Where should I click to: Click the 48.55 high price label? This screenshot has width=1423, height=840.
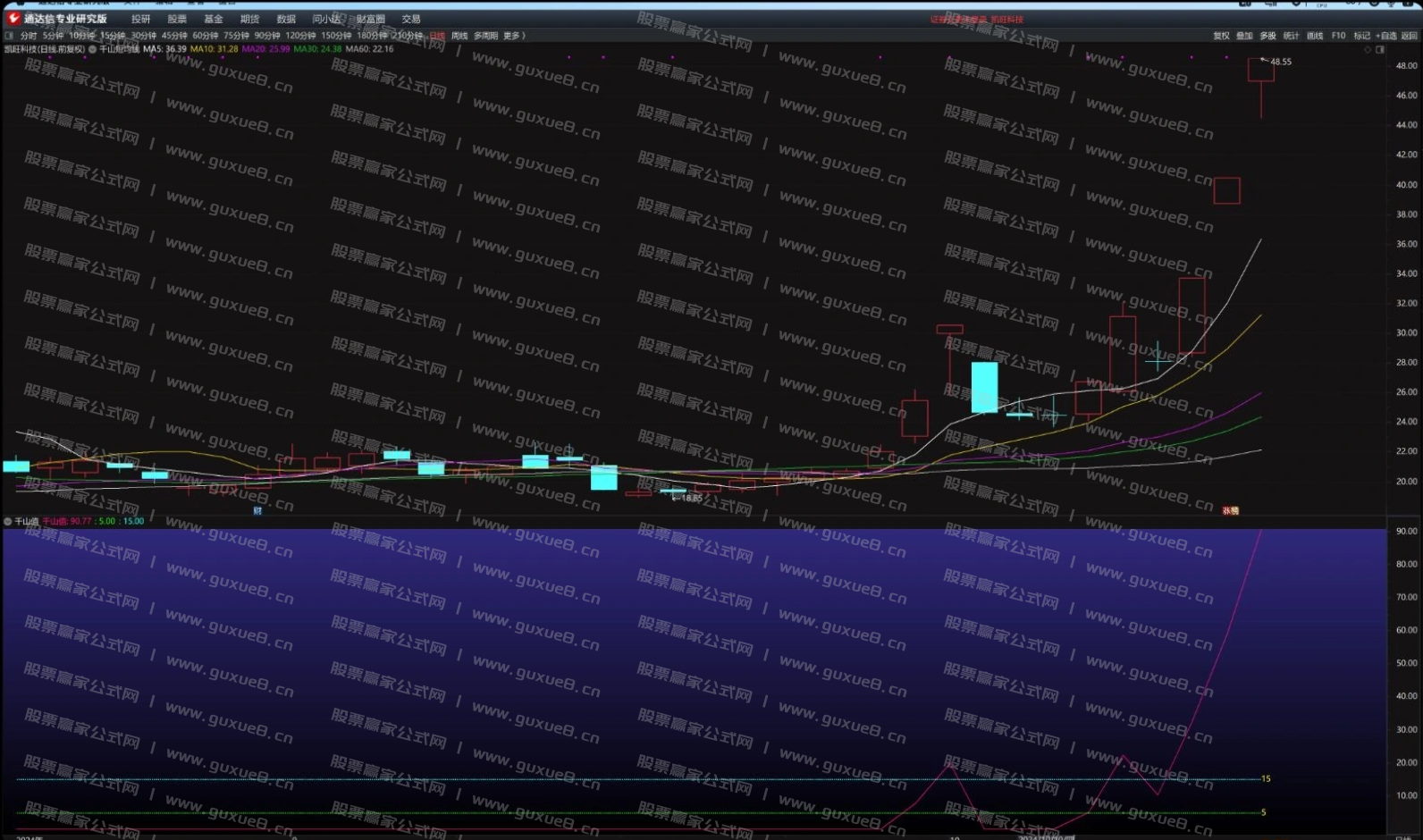coord(1280,62)
